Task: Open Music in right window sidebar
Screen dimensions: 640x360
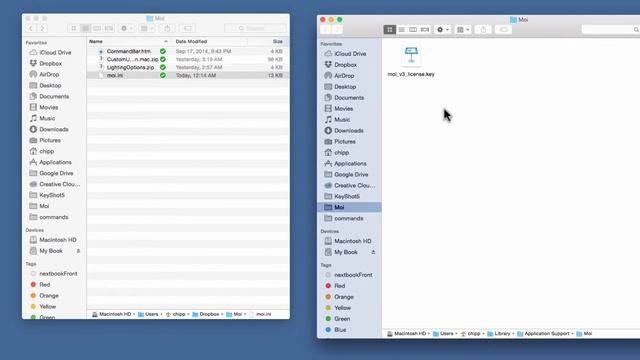Action: [x=342, y=120]
